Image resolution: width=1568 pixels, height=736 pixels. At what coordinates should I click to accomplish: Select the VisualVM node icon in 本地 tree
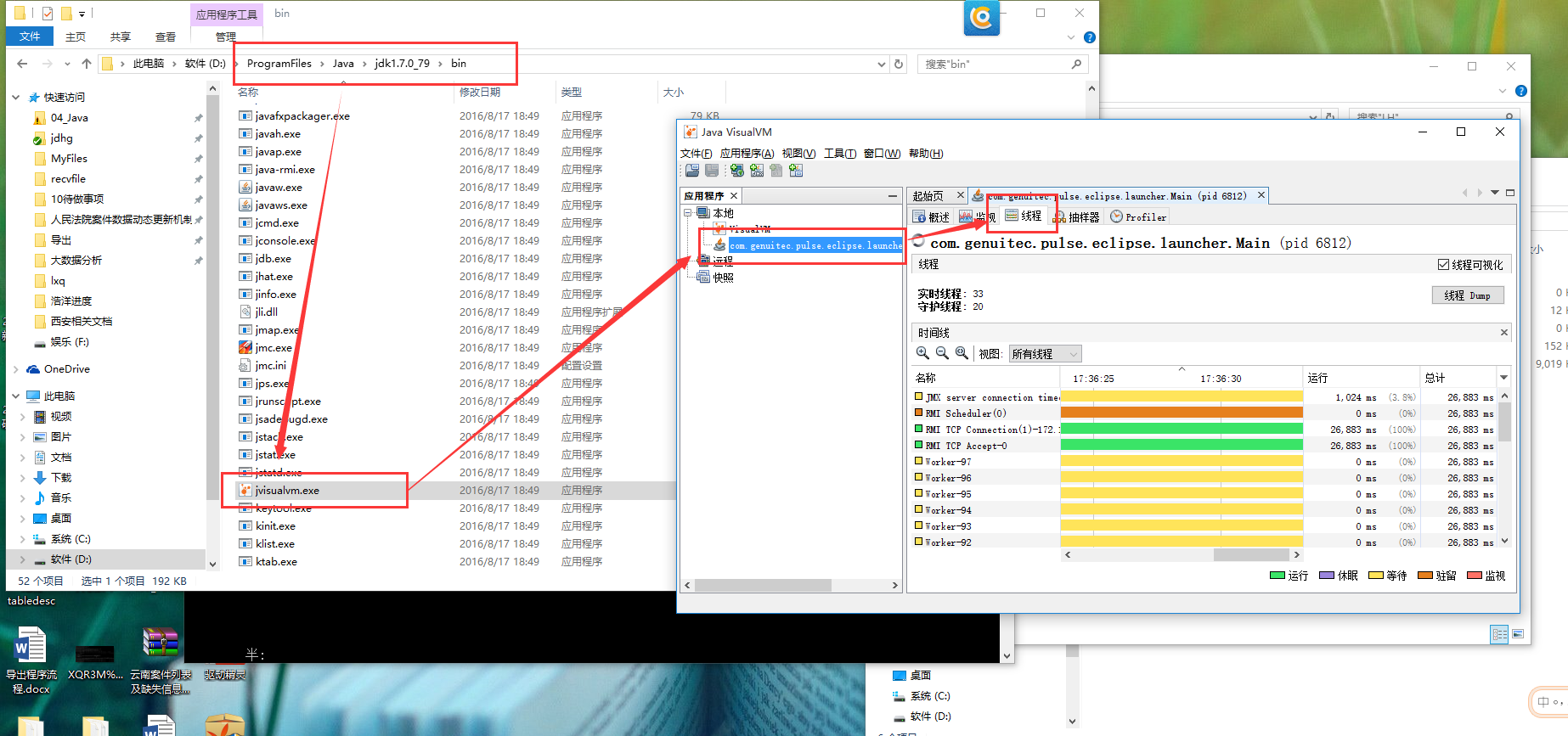pos(720,229)
